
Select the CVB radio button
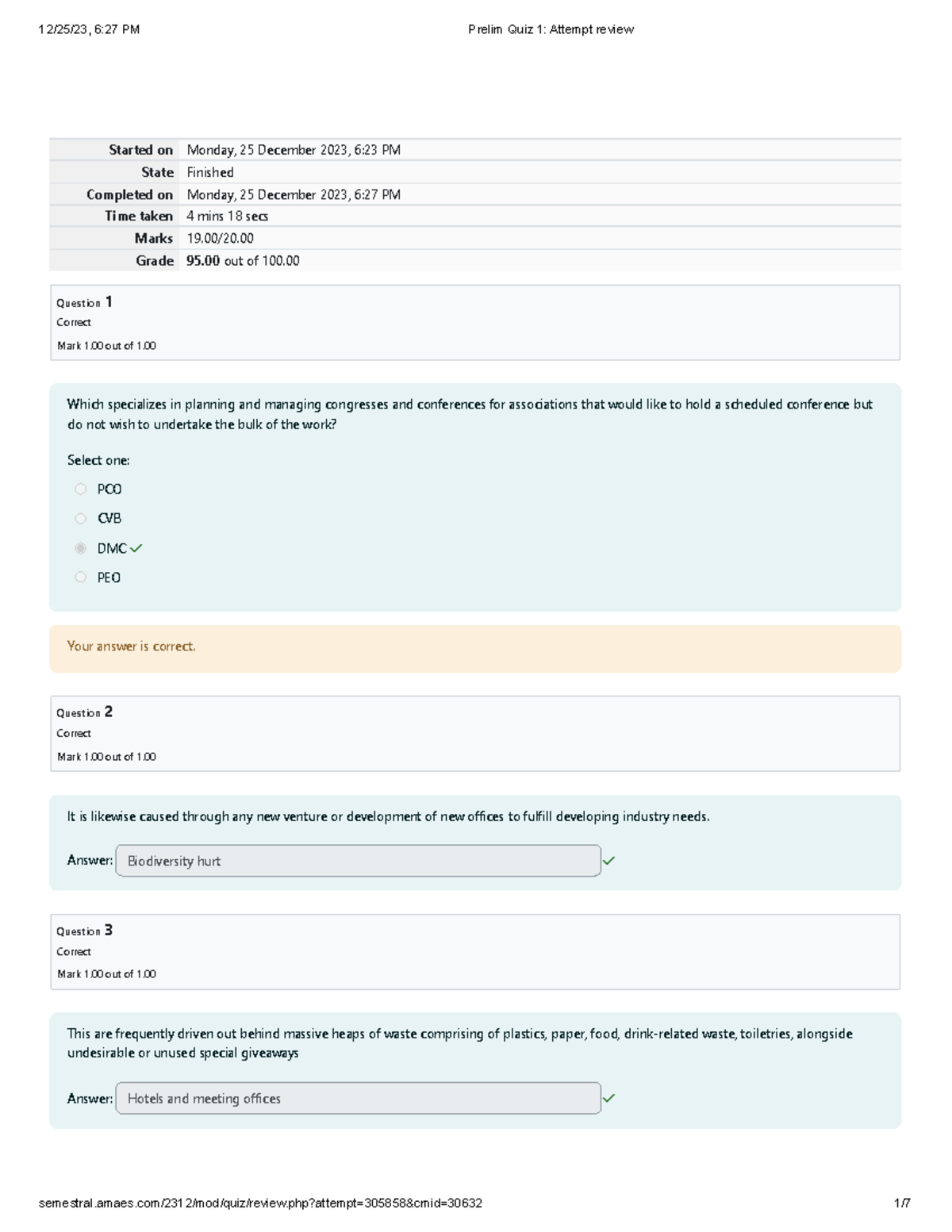click(81, 518)
